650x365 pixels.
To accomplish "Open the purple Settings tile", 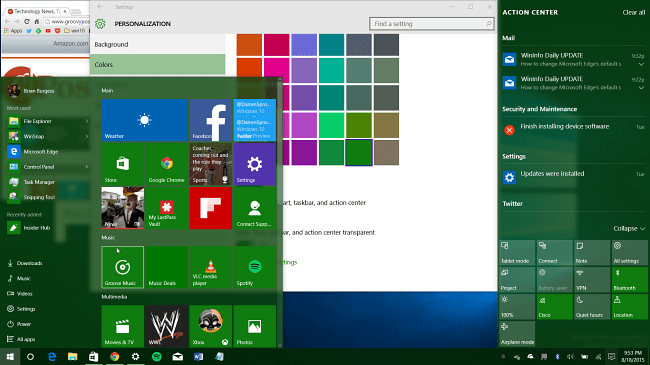I will point(255,164).
